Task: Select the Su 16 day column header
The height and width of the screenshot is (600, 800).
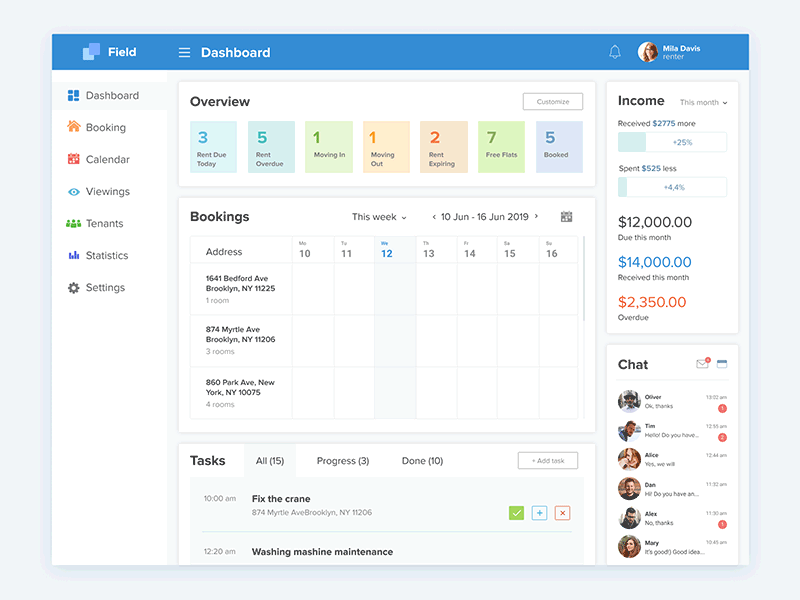Action: coord(558,249)
